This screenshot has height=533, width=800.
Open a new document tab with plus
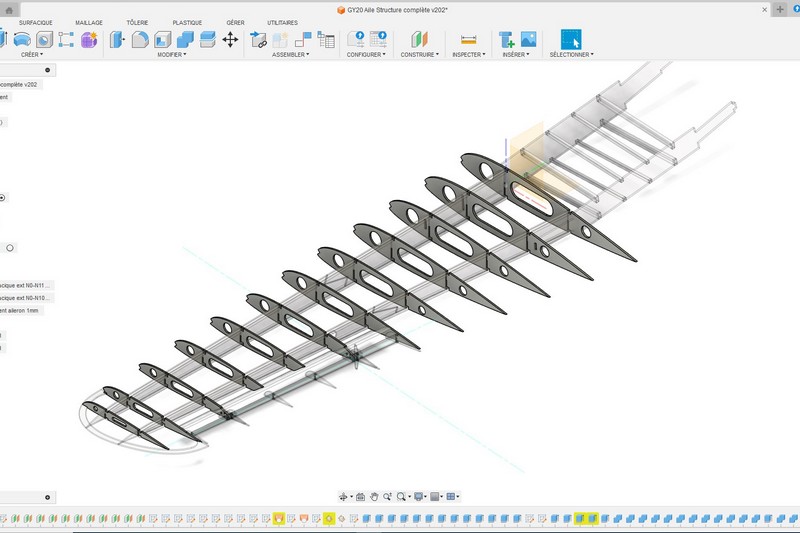pyautogui.click(x=780, y=9)
